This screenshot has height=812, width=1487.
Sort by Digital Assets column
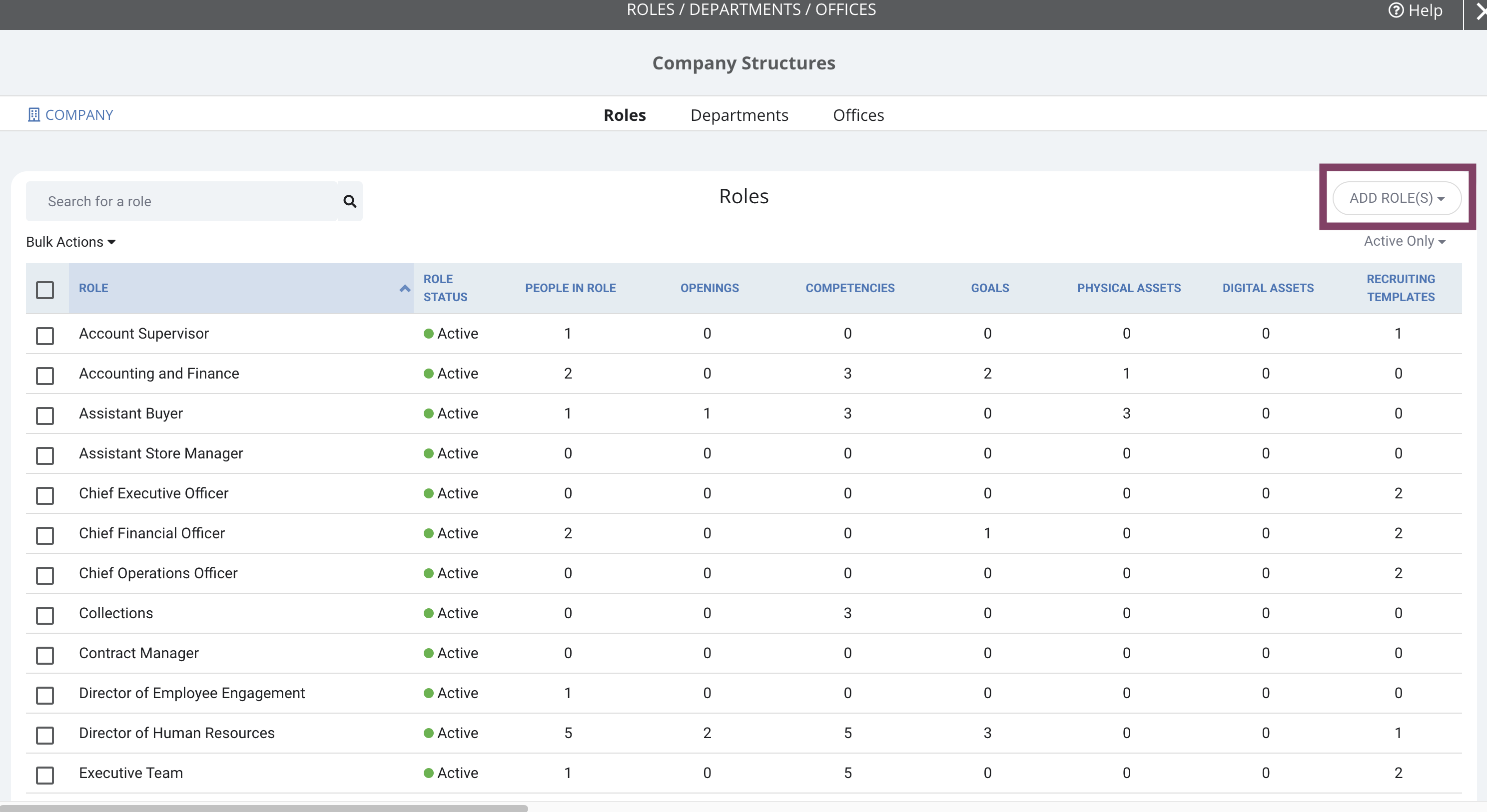(1268, 288)
